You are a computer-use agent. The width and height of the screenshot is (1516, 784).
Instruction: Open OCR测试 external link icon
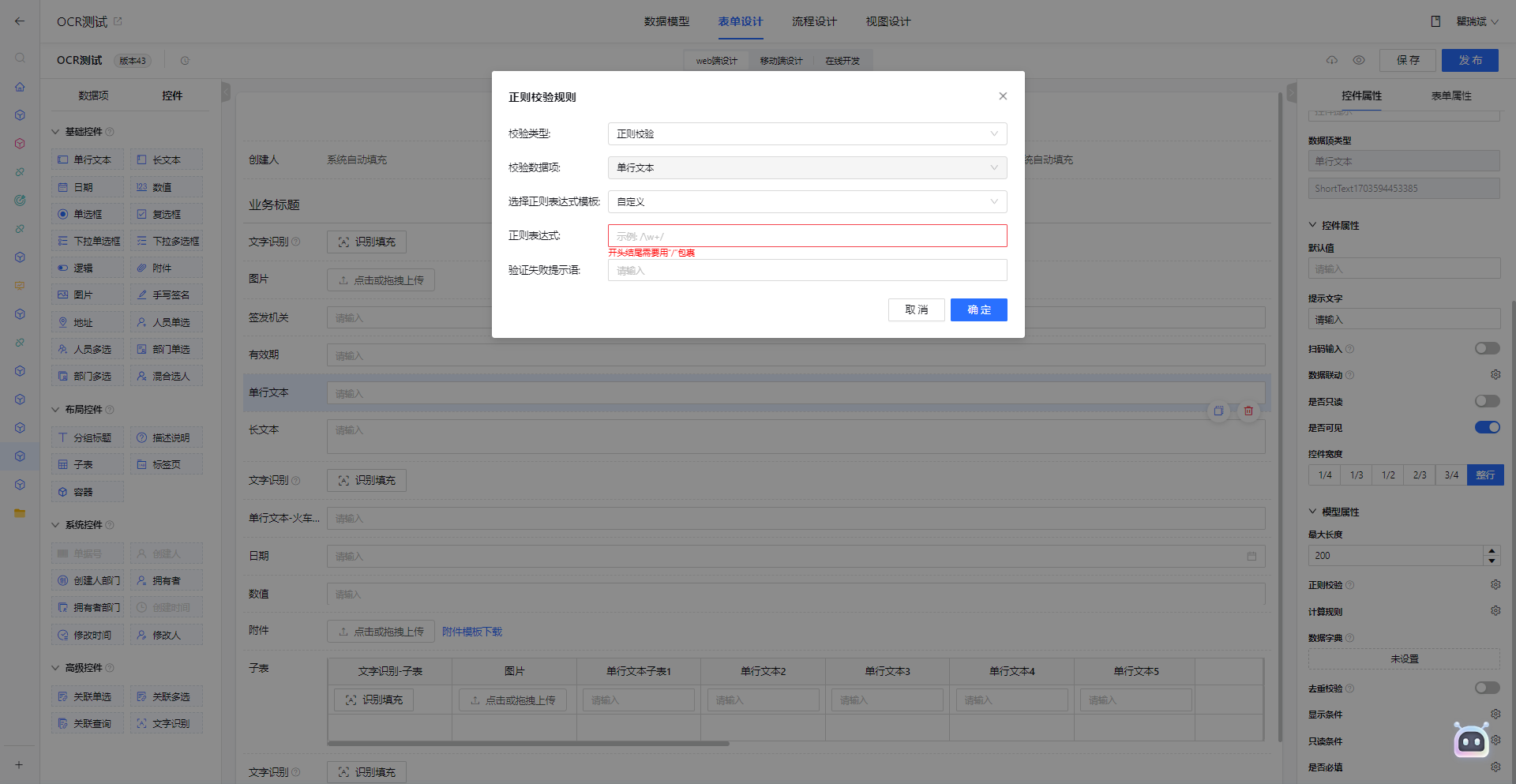(x=118, y=21)
